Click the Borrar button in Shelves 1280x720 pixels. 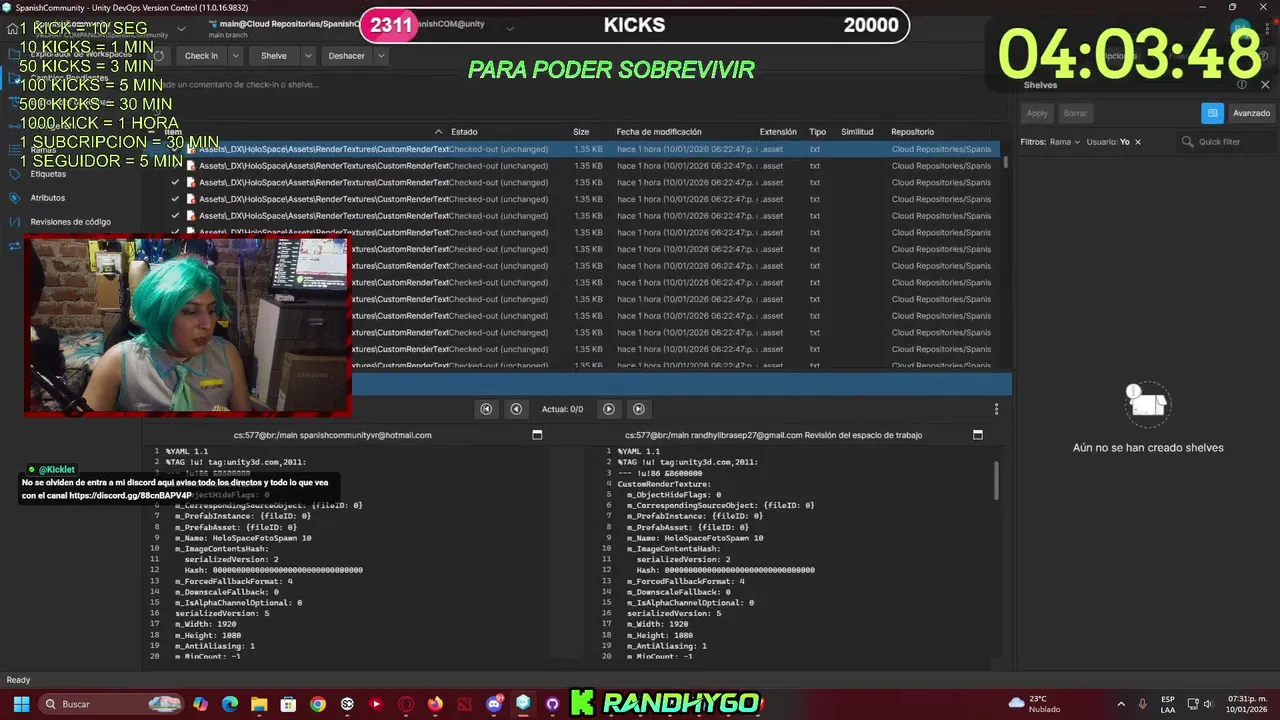click(1075, 113)
